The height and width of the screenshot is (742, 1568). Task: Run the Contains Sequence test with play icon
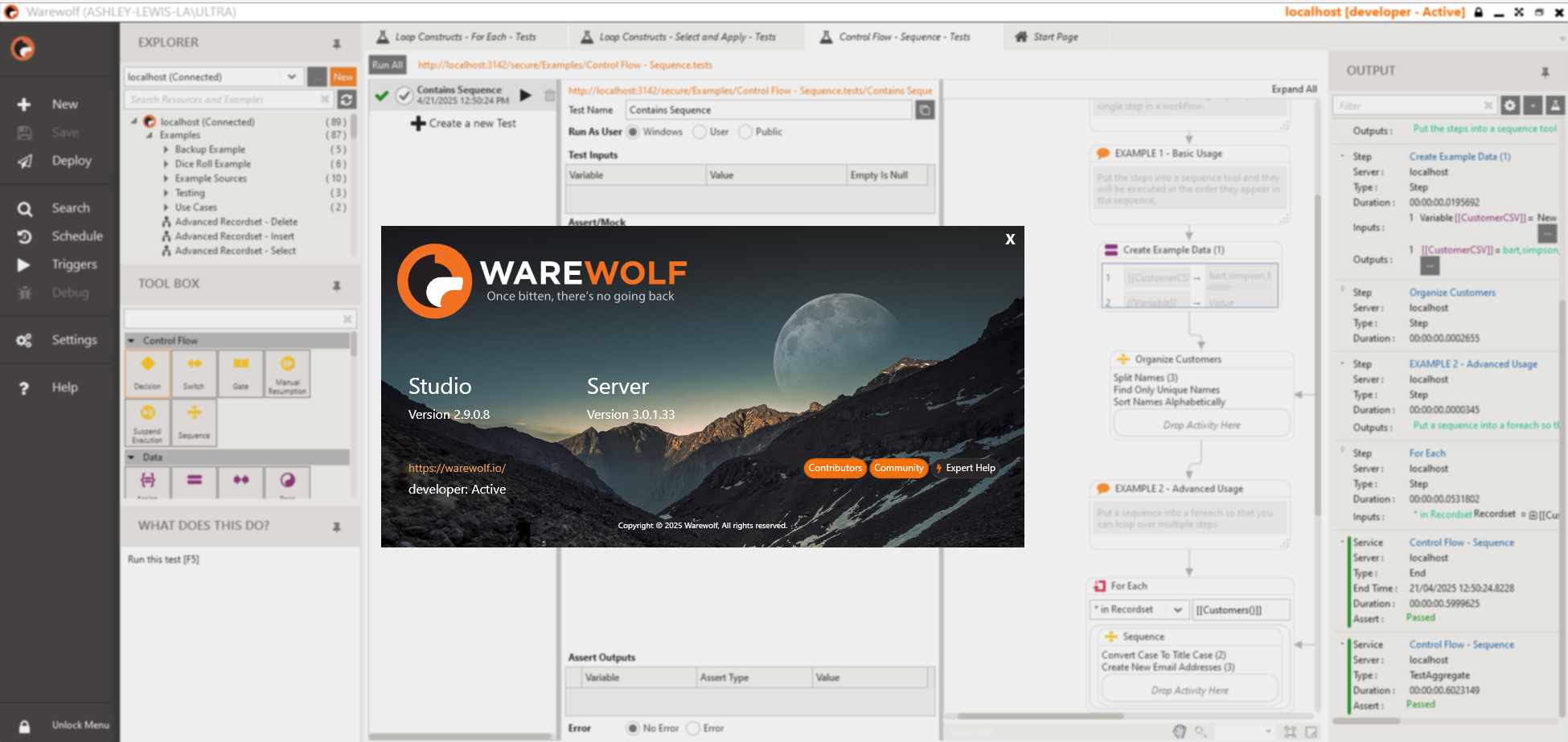point(525,95)
